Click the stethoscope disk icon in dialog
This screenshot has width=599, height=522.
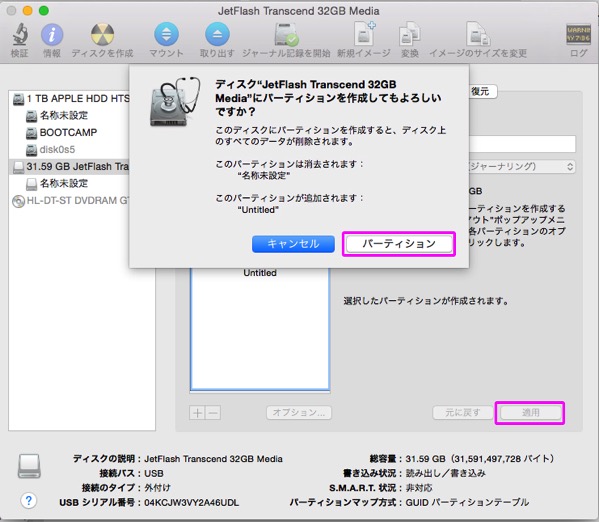click(175, 102)
